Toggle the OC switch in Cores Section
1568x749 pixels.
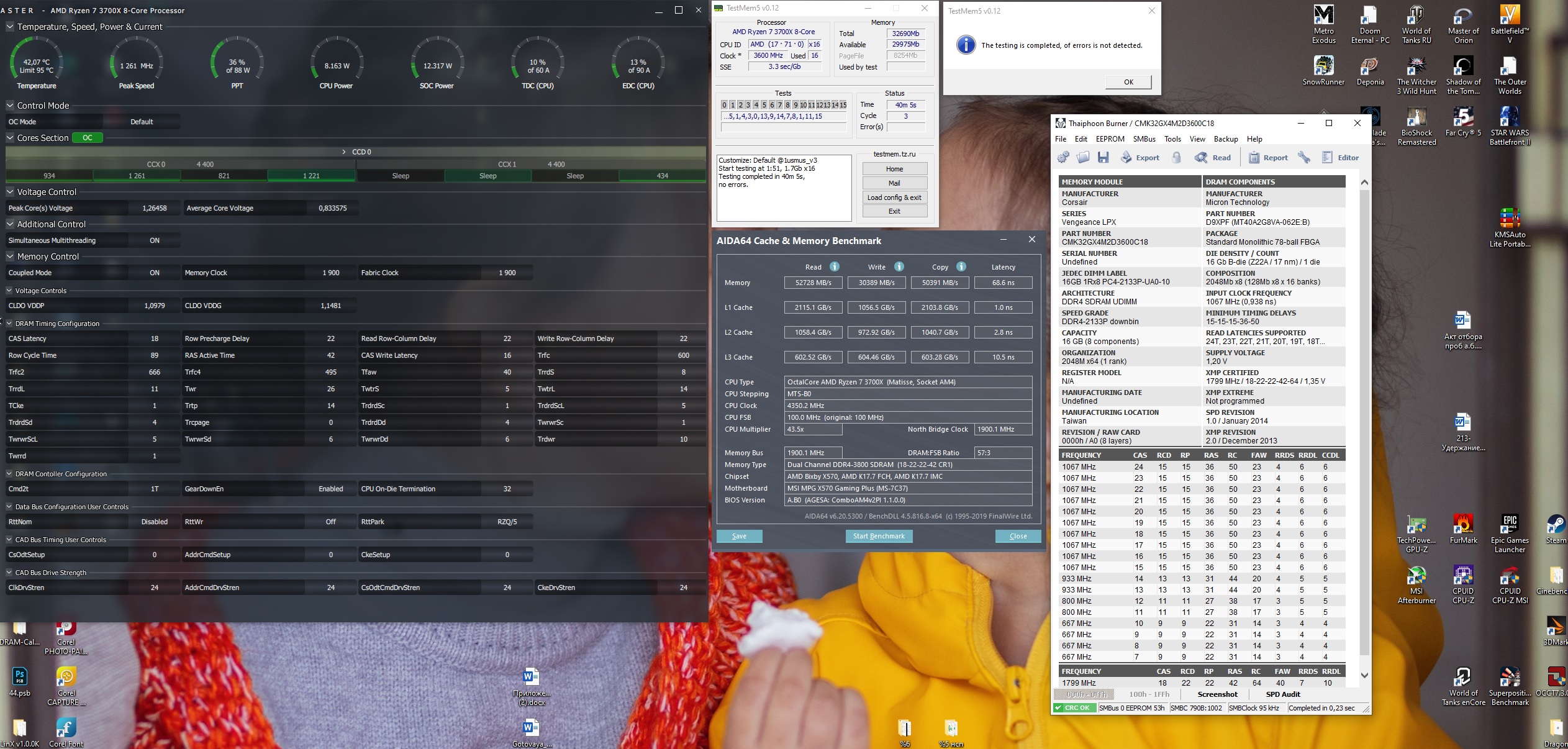(88, 138)
